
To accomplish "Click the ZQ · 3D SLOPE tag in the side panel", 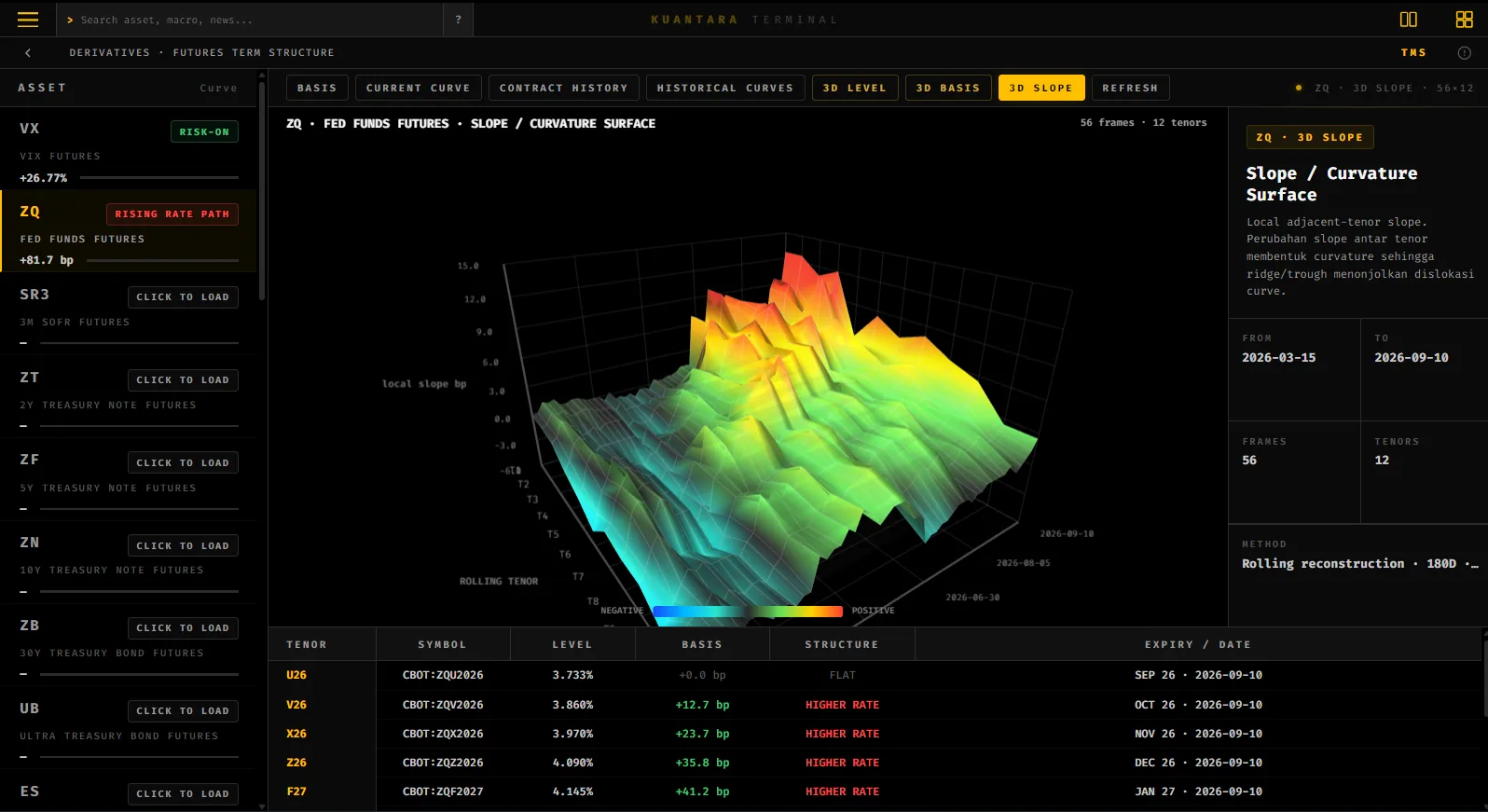I will (1310, 137).
